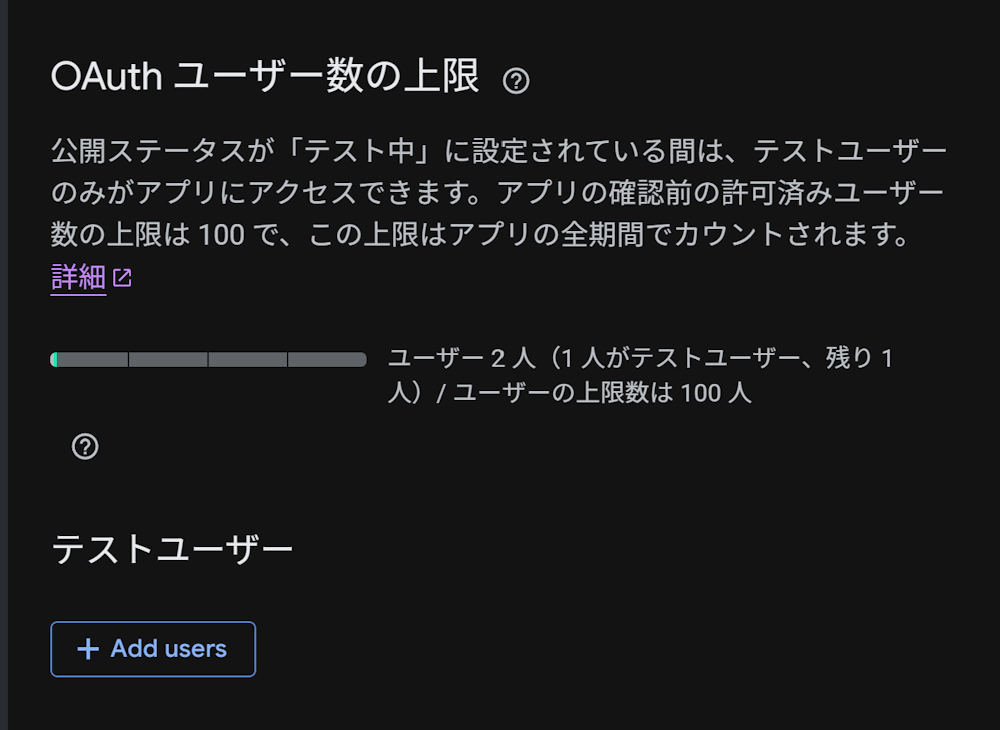Click the OAuth ユーザー数の上限 heading text
The width and height of the screenshot is (1000, 730).
click(x=265, y=77)
